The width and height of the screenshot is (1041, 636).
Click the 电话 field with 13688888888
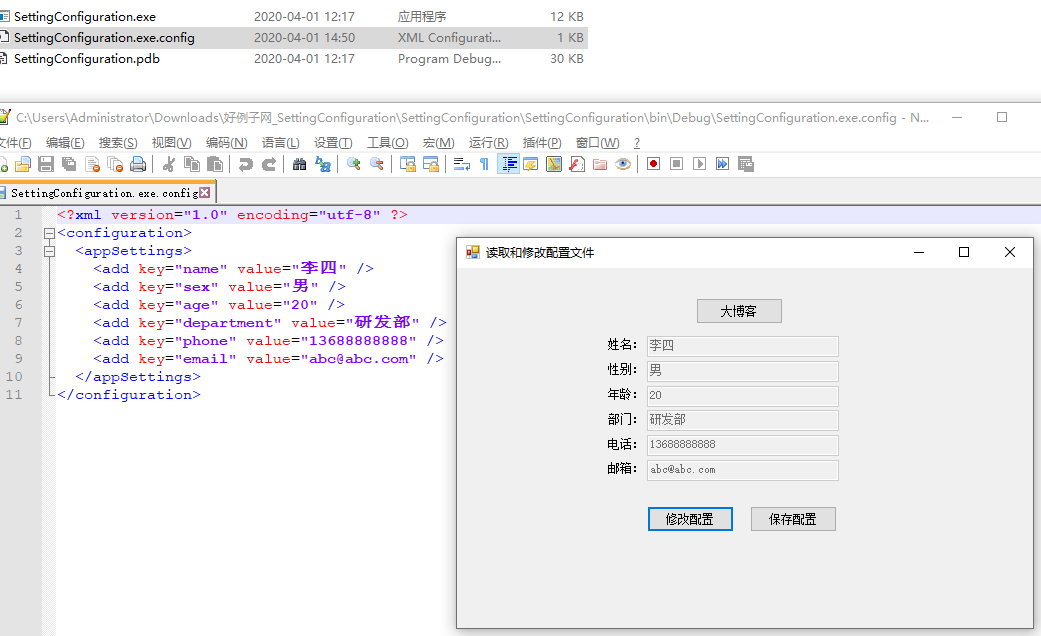click(742, 445)
